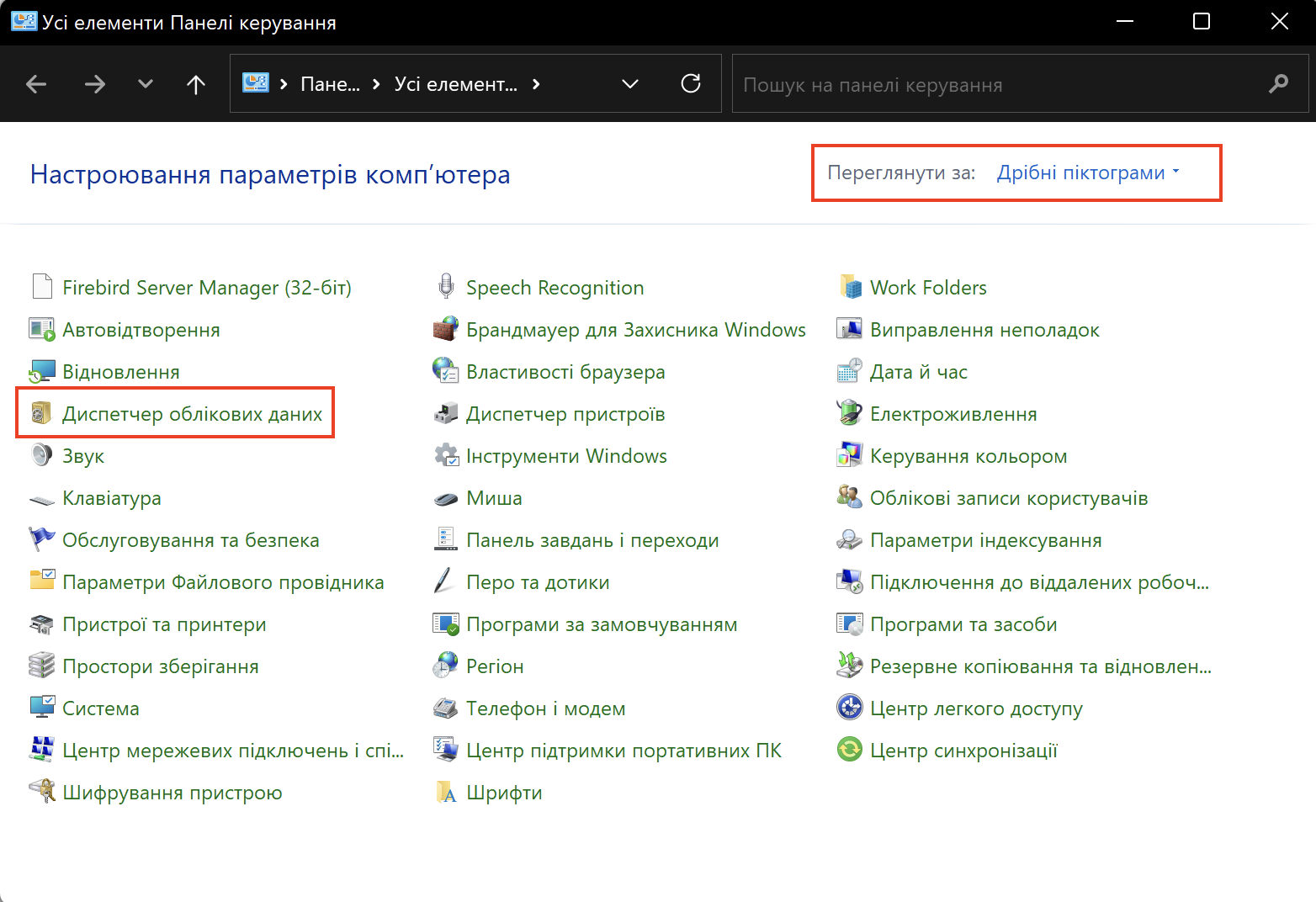The height and width of the screenshot is (902, 1316).
Task: Click the Credential Manager safe icon
Action: point(41,413)
